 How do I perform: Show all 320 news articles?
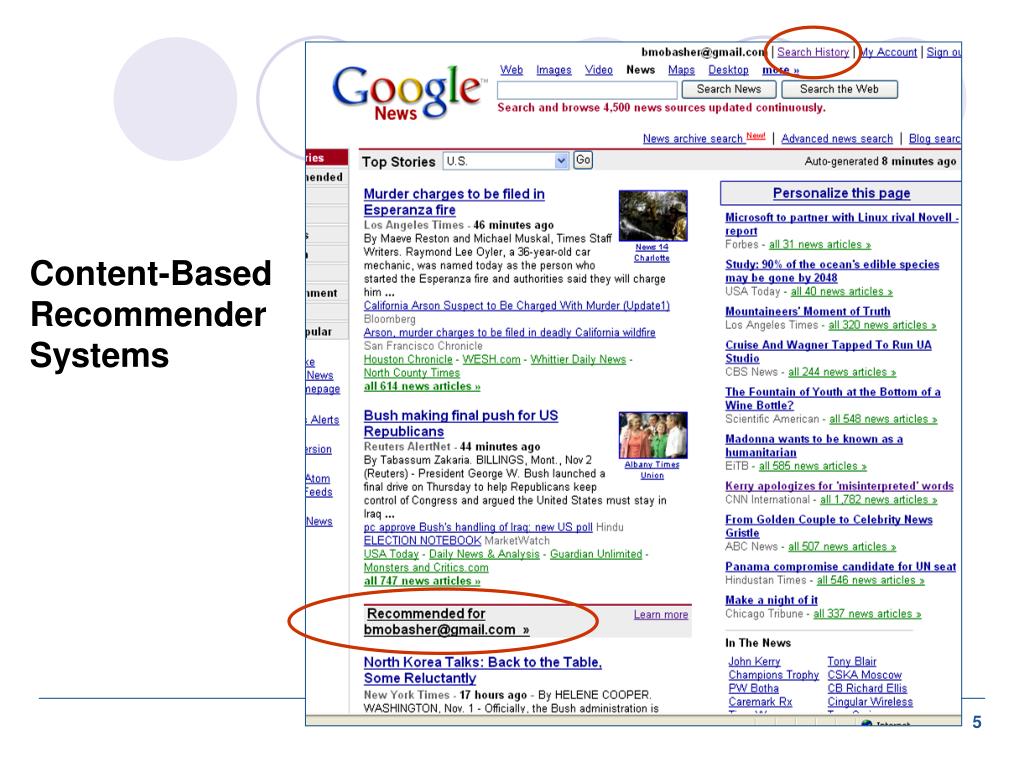[x=882, y=325]
